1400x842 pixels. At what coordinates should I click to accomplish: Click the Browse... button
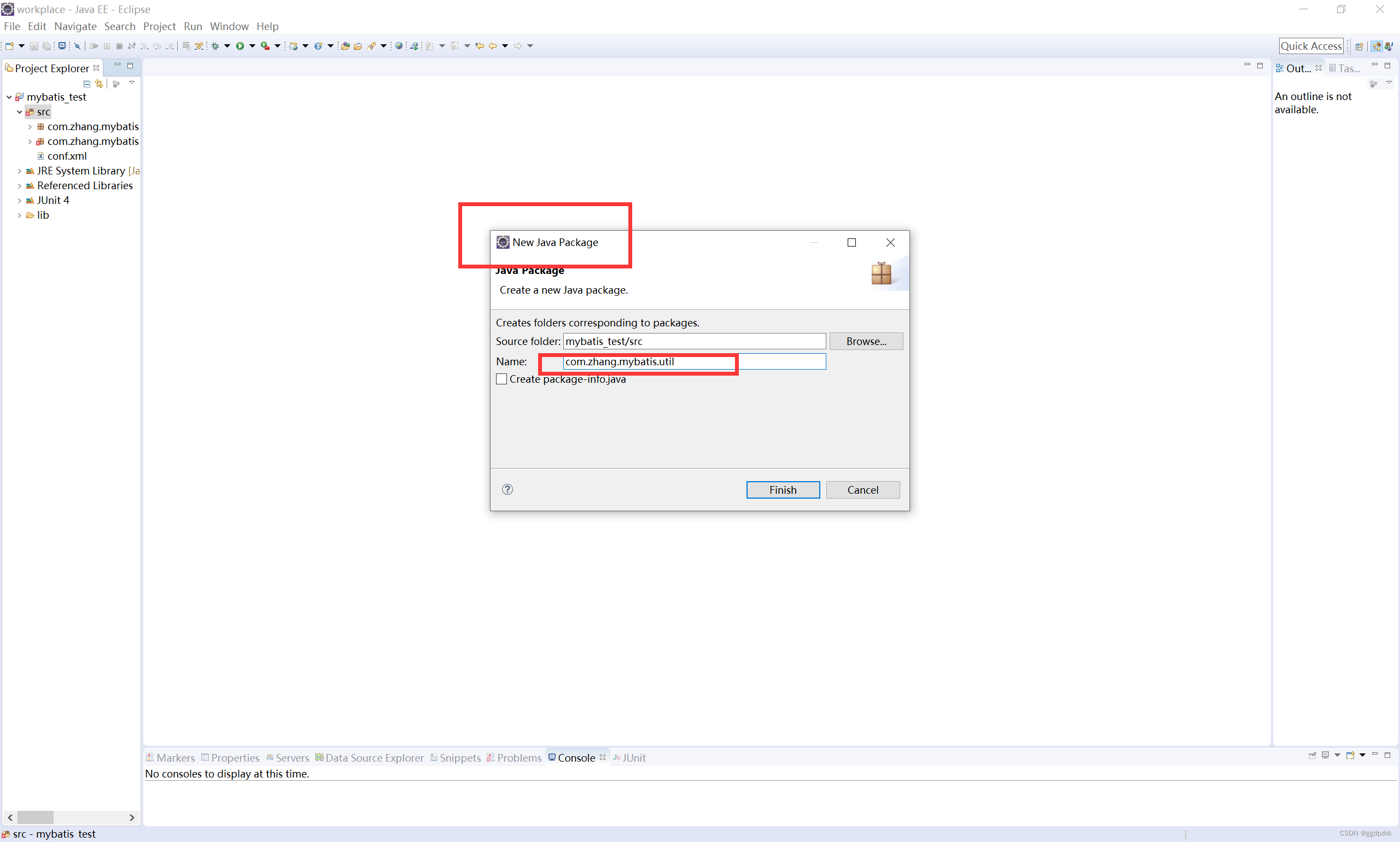tap(866, 341)
